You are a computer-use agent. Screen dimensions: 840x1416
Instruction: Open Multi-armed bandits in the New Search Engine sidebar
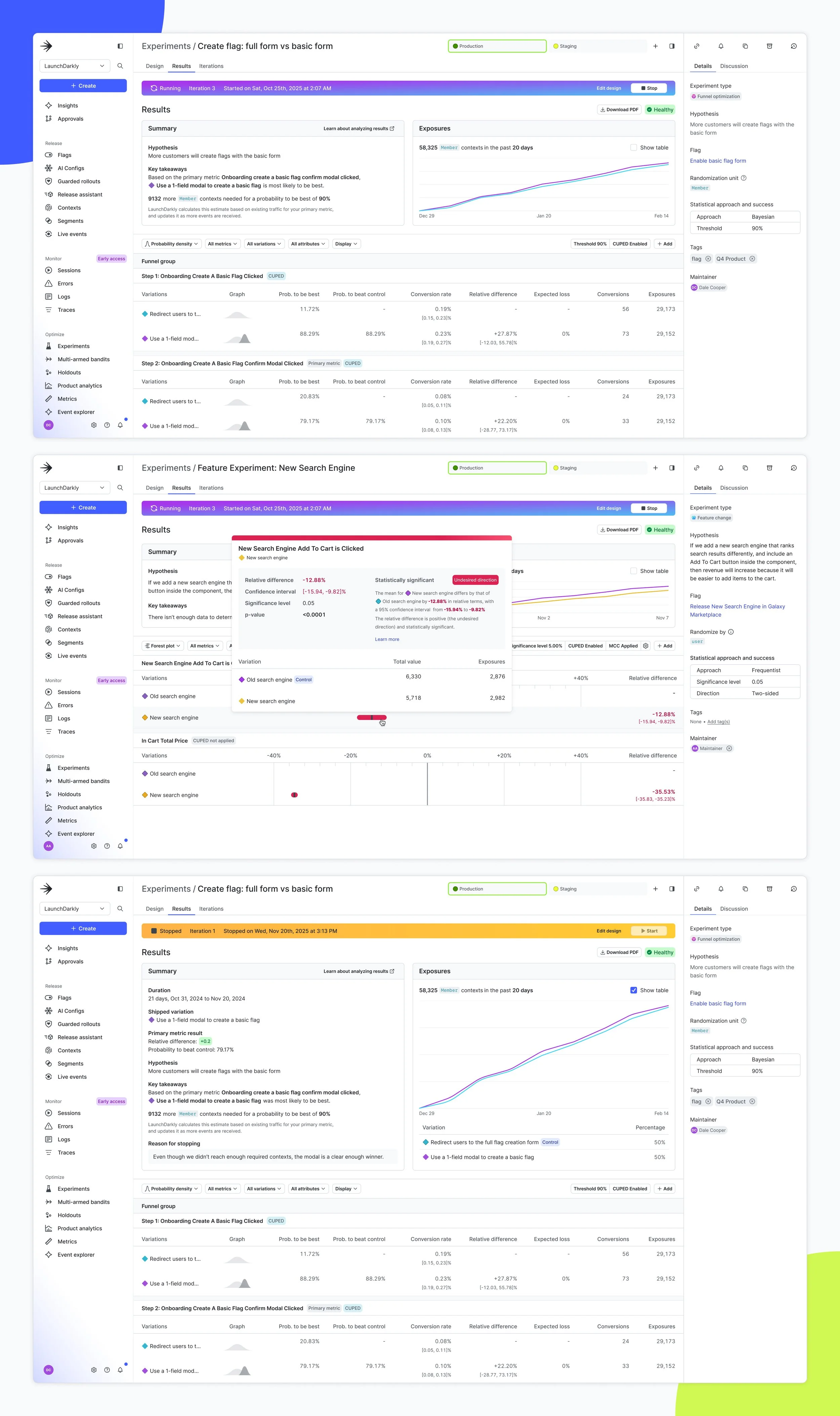(x=83, y=781)
